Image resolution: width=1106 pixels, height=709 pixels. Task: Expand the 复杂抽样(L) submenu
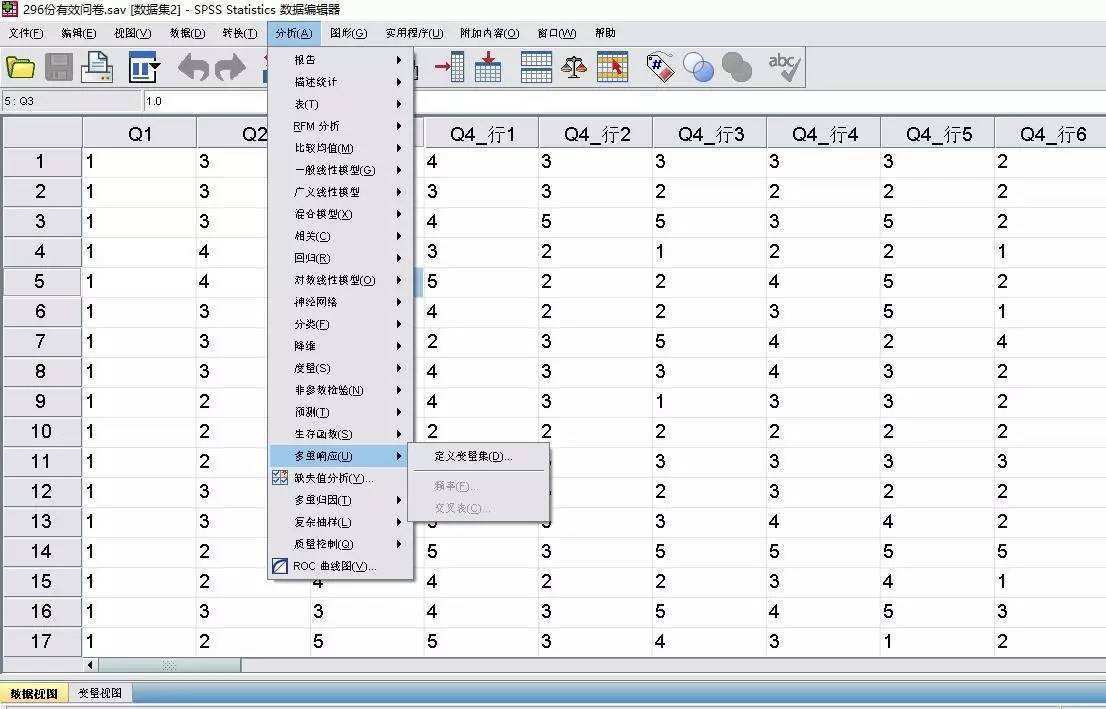pos(340,522)
